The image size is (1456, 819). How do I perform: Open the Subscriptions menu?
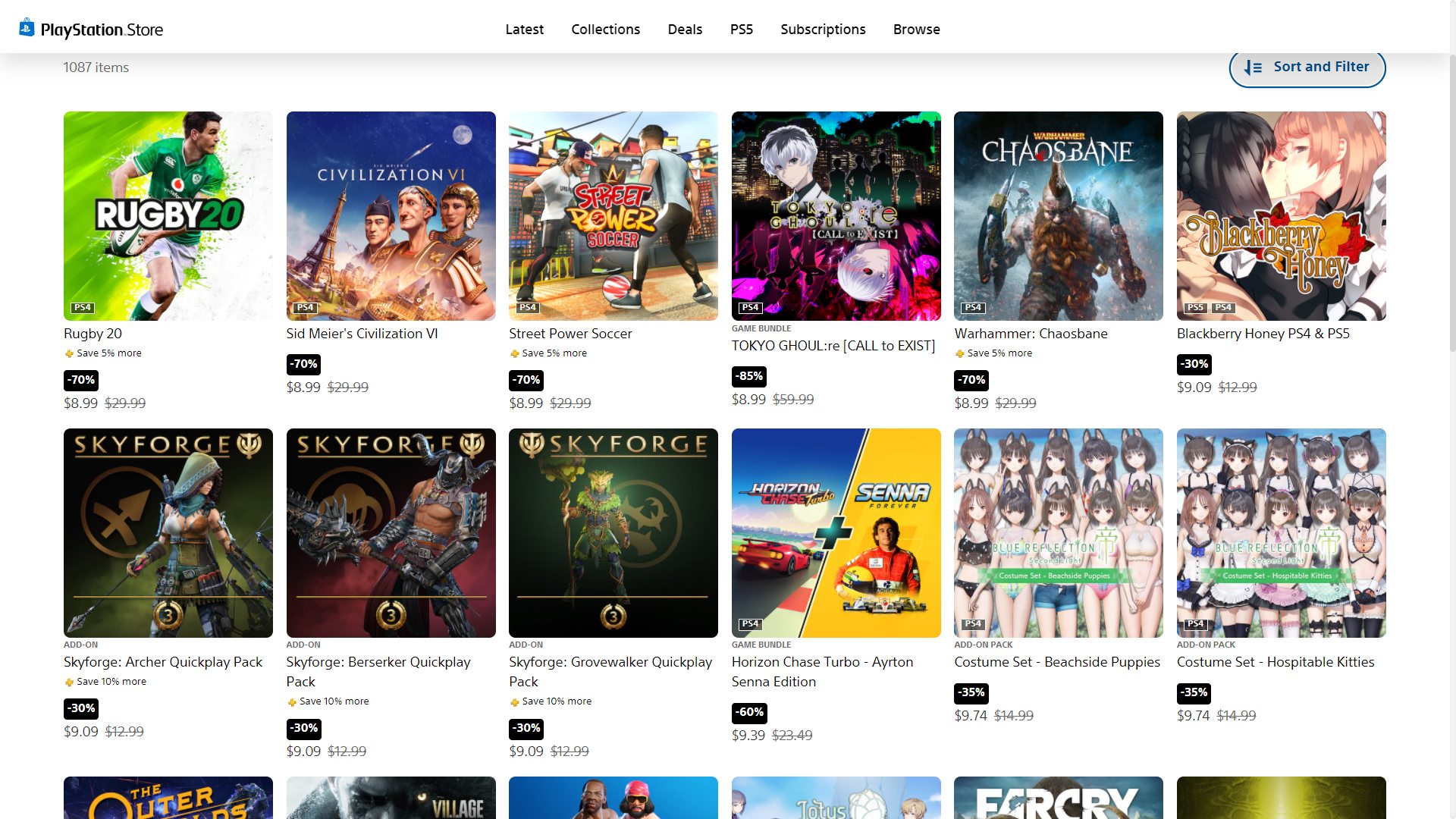[x=823, y=30]
